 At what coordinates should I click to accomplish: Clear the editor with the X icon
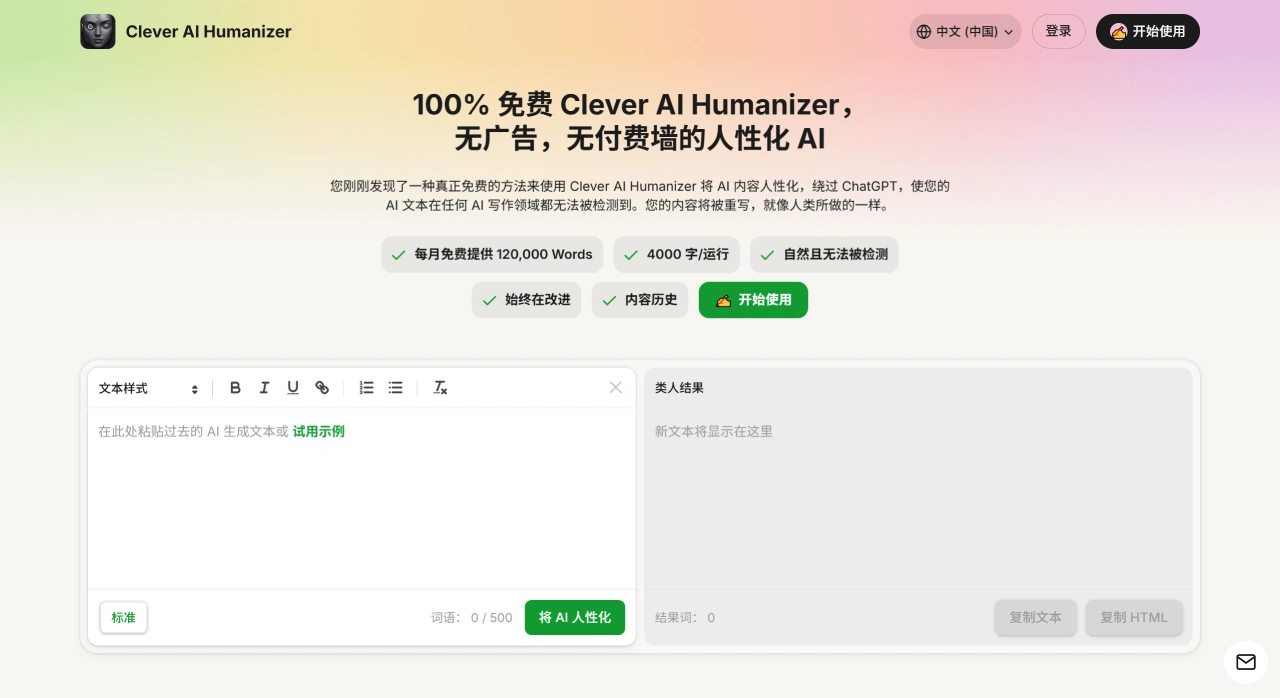pyautogui.click(x=616, y=388)
